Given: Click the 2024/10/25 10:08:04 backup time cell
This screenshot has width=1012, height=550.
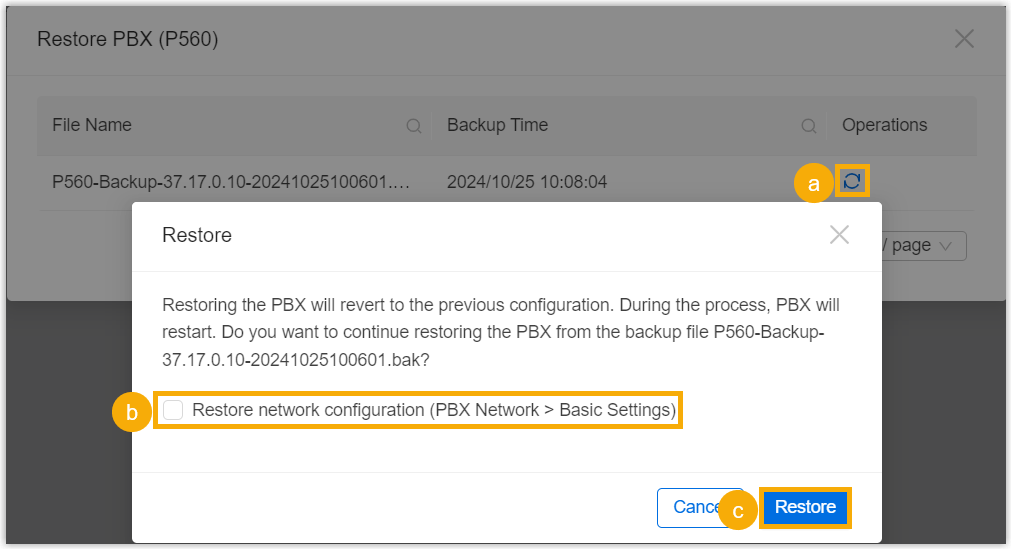Looking at the screenshot, I should [x=527, y=182].
